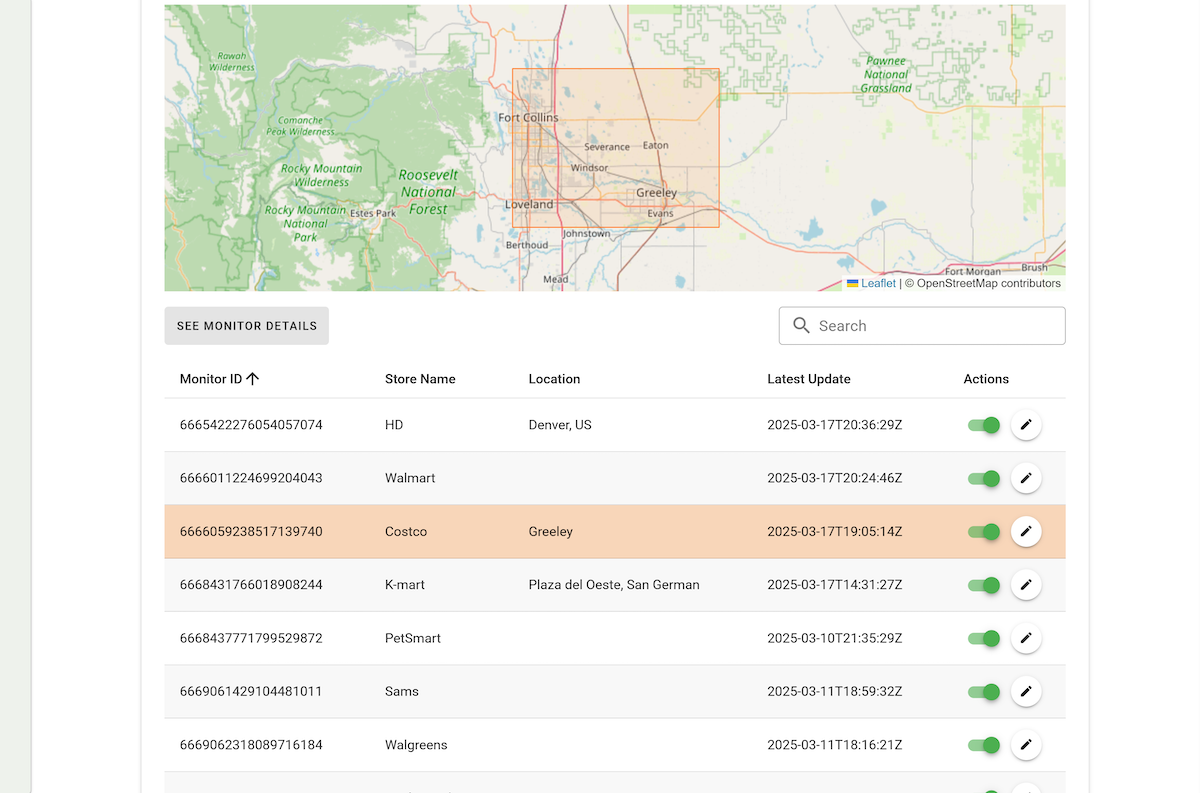
Task: Switch off the K-mart monitor
Action: [984, 585]
